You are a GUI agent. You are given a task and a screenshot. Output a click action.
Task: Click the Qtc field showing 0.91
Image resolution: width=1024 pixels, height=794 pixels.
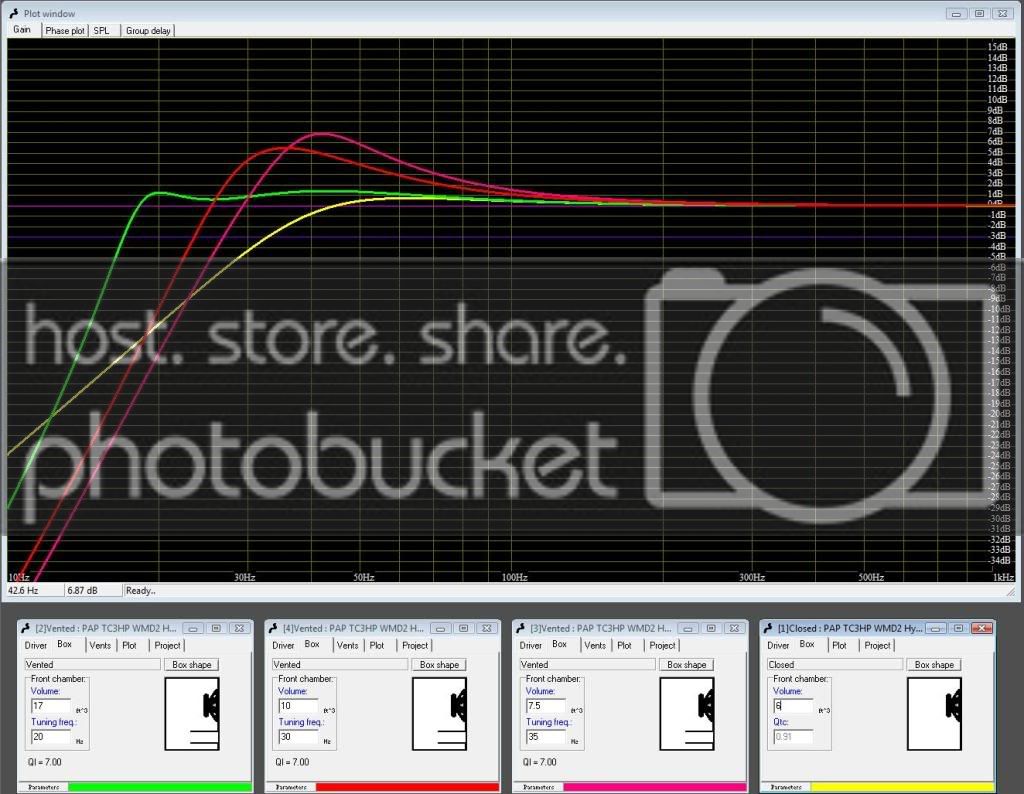(793, 737)
